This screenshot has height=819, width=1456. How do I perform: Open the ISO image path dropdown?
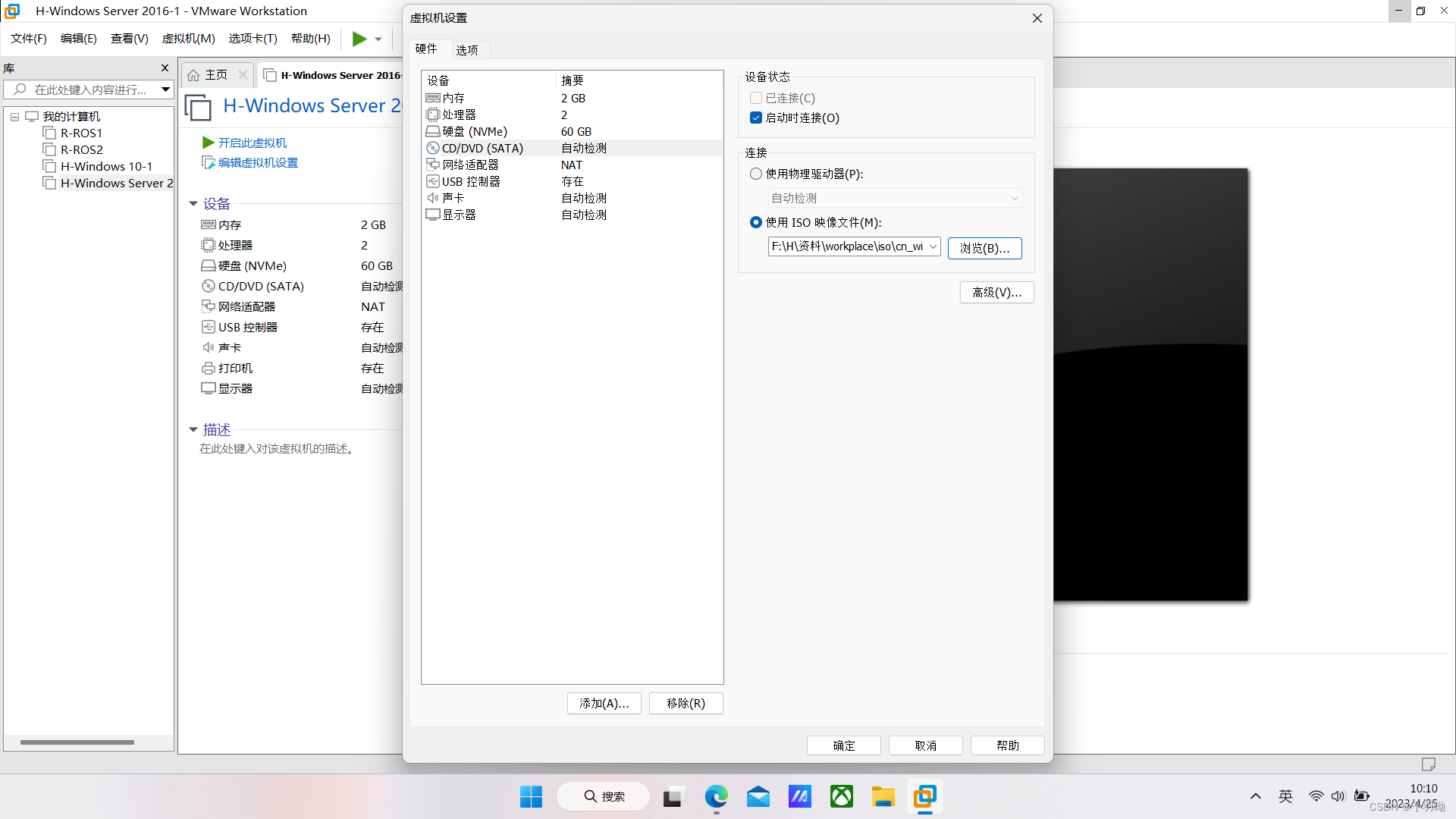pyautogui.click(x=933, y=246)
